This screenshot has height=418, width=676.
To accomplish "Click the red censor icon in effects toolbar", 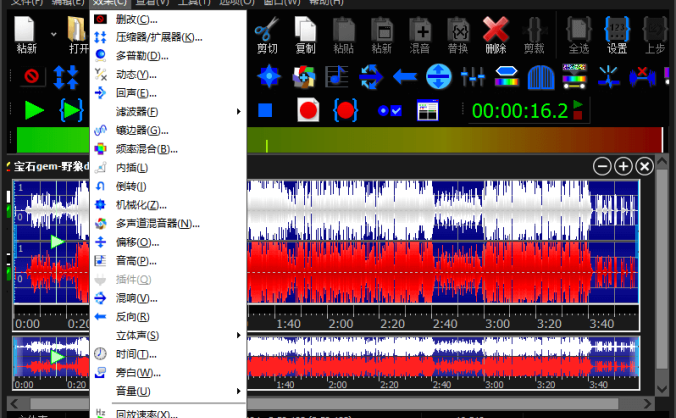I will coord(32,77).
